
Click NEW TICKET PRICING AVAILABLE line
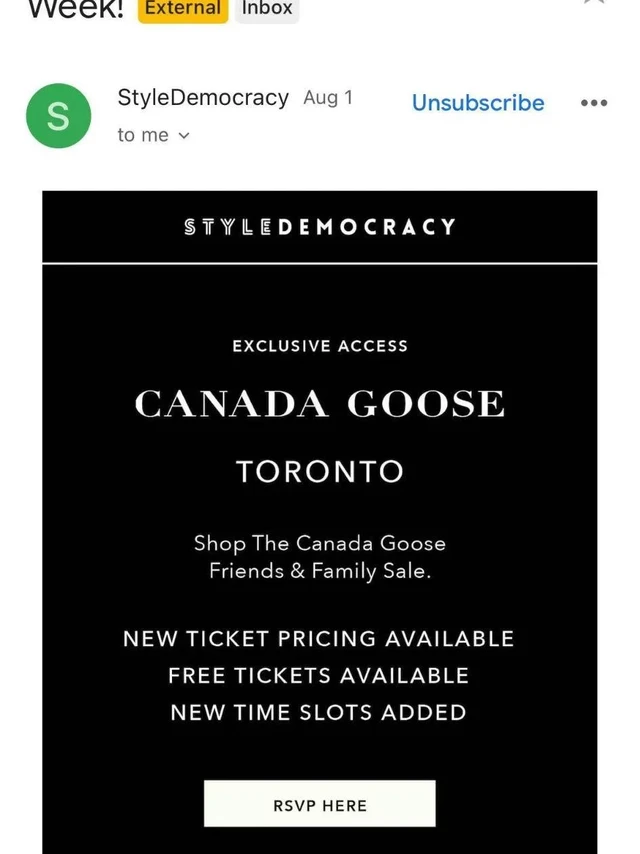(318, 639)
